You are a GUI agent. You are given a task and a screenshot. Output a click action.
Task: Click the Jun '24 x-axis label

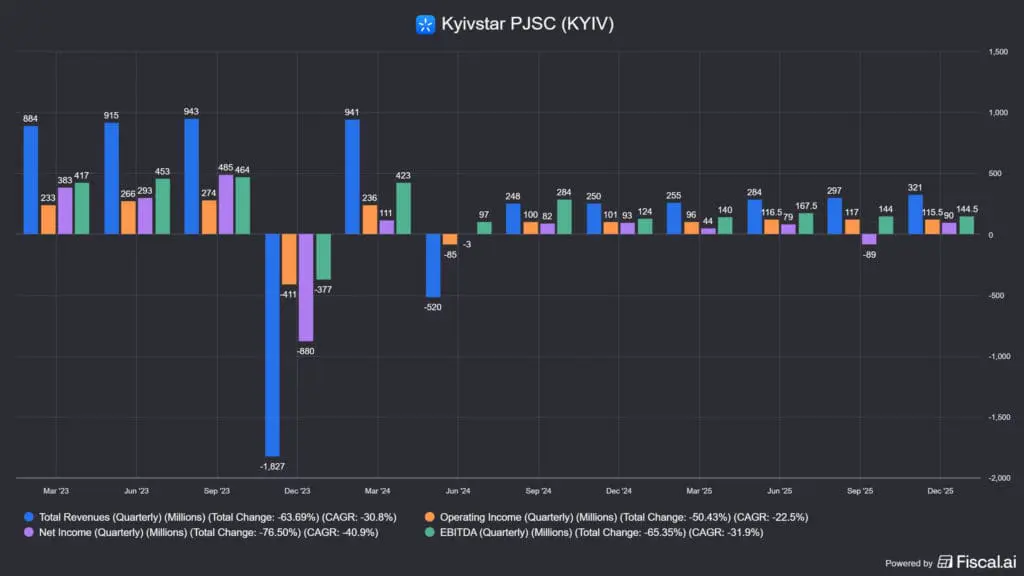[x=458, y=491]
